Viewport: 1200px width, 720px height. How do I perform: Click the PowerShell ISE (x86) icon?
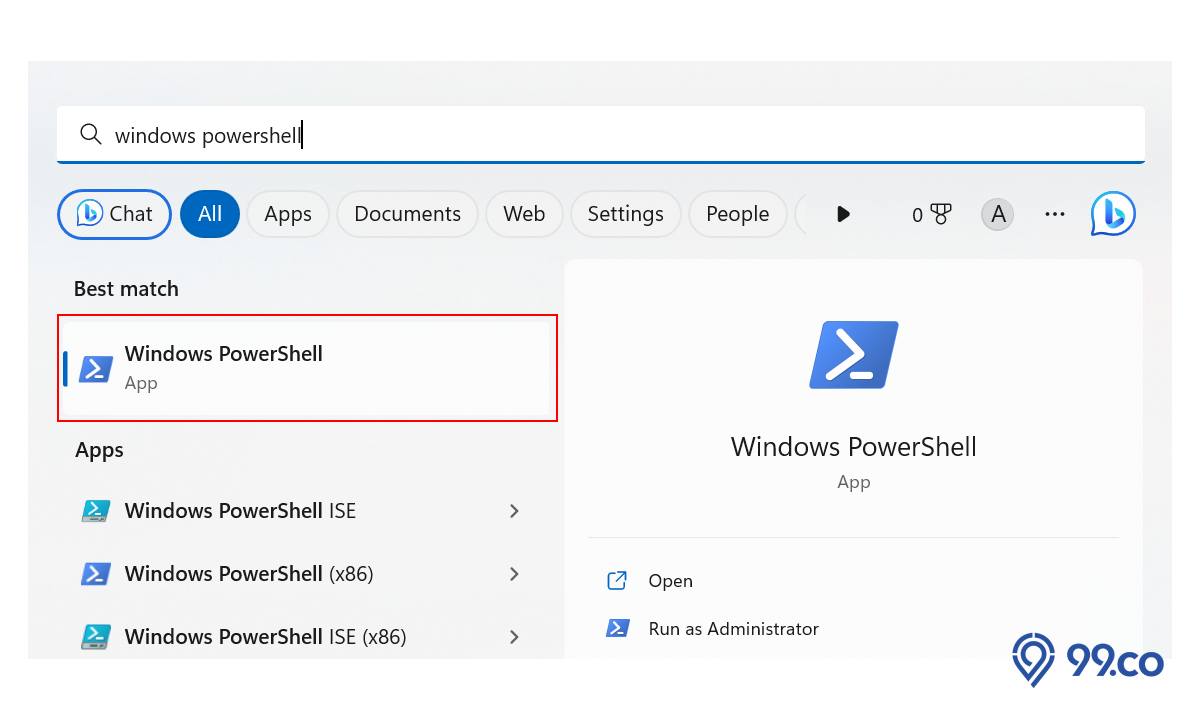coord(95,637)
